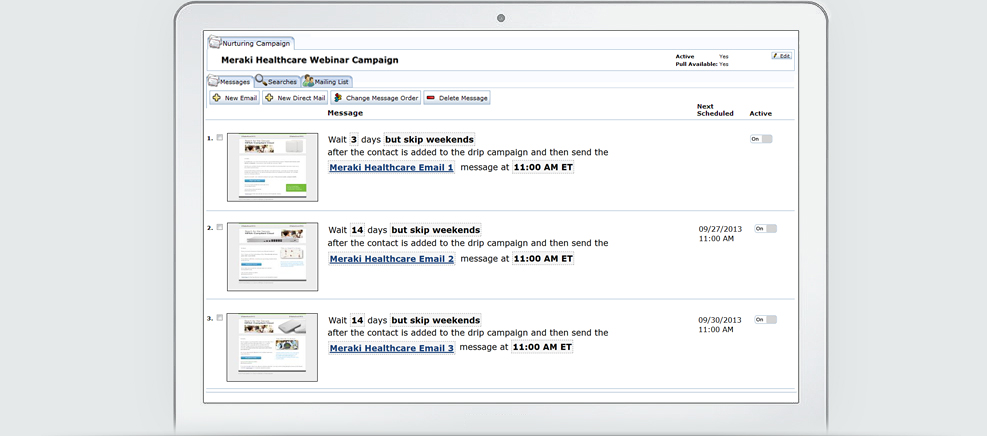Edit the wait days value 14 for Email 3
This screenshot has width=987, height=436.
click(x=358, y=320)
